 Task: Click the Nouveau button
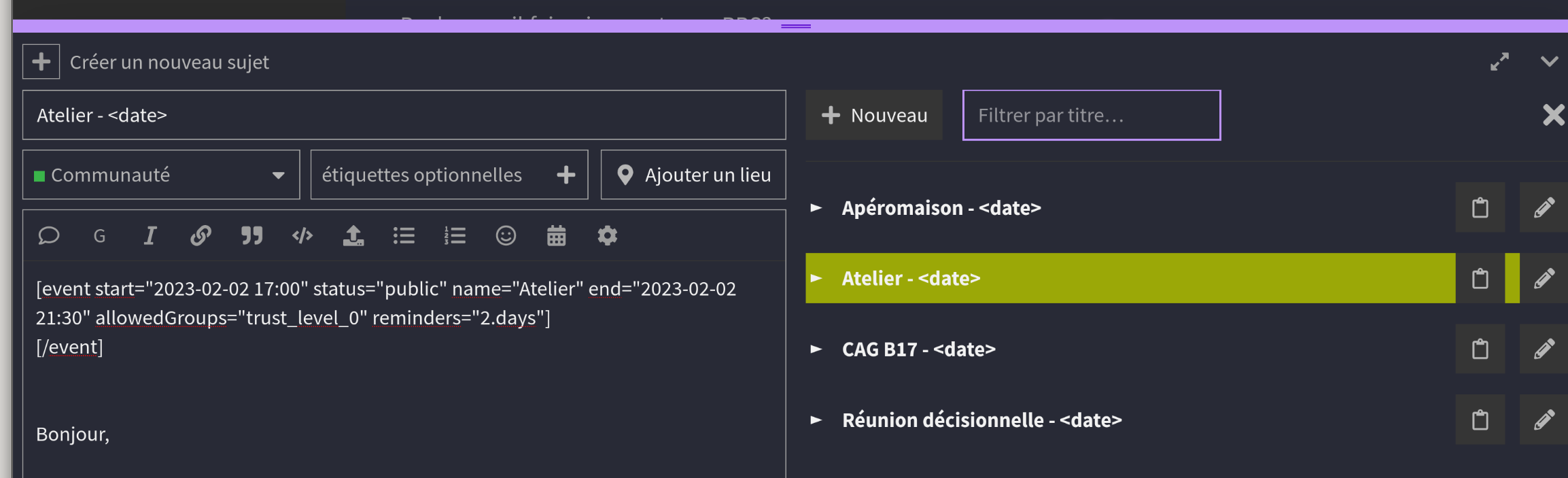click(874, 116)
